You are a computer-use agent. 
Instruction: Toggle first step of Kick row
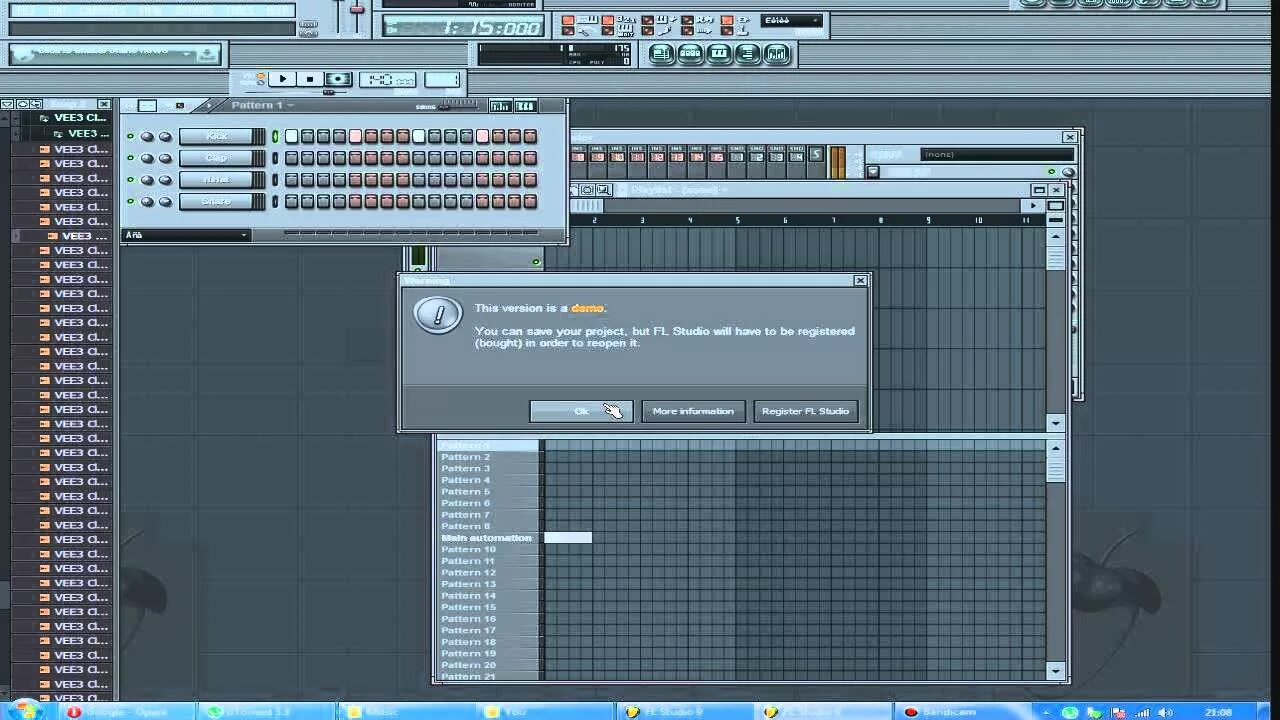click(291, 137)
